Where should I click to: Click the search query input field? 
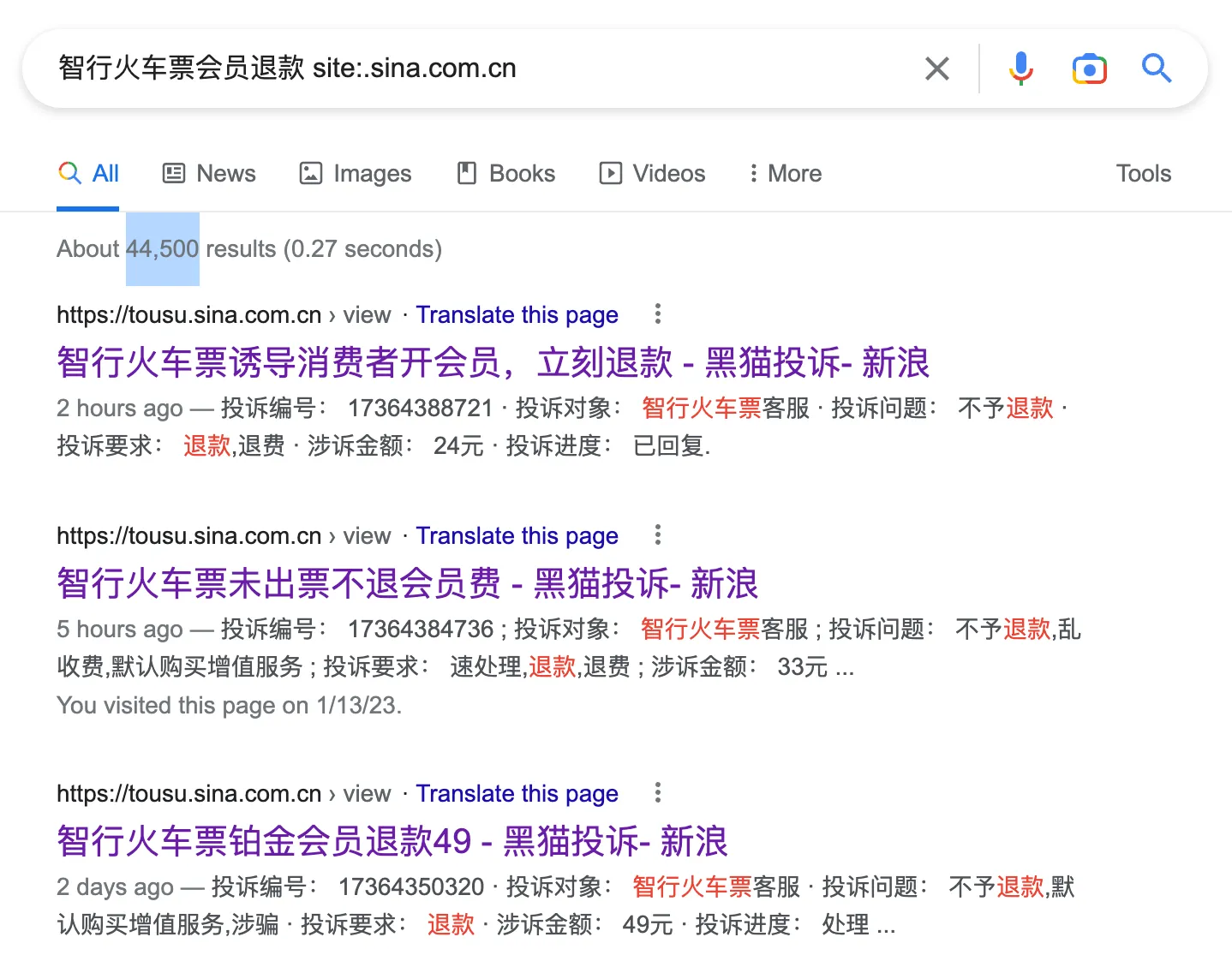click(x=480, y=68)
